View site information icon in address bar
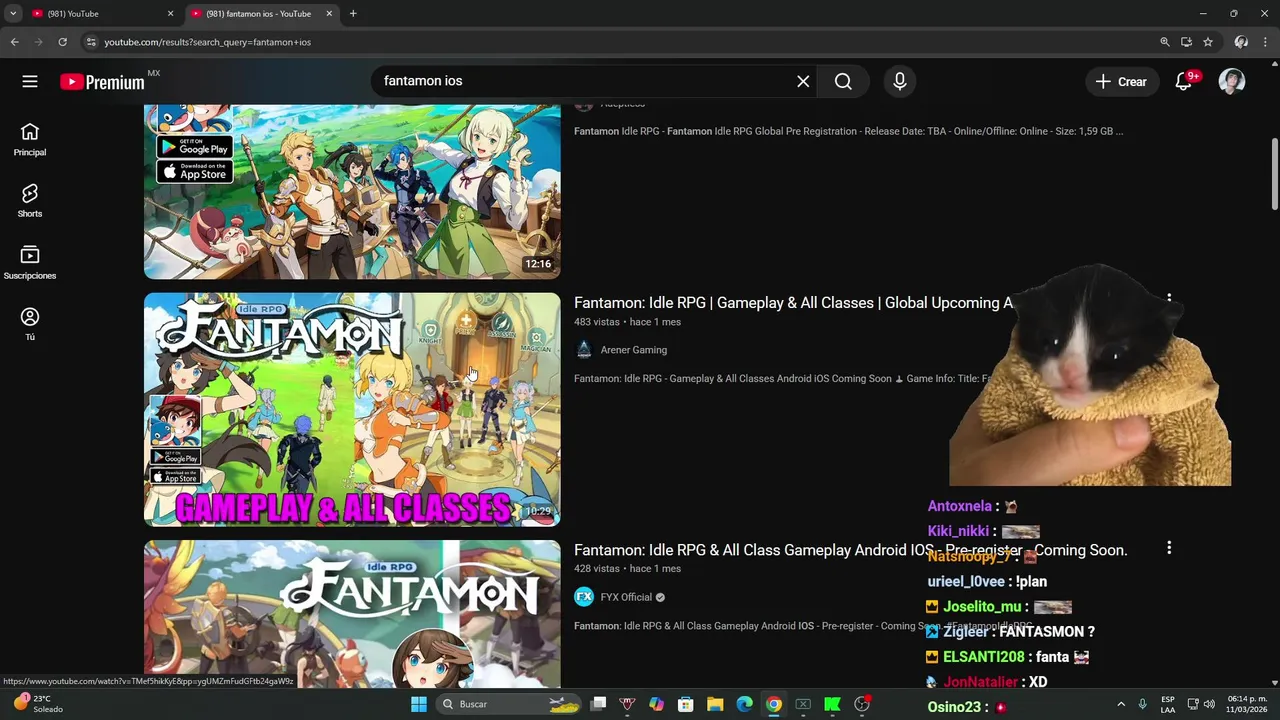 coord(91,42)
